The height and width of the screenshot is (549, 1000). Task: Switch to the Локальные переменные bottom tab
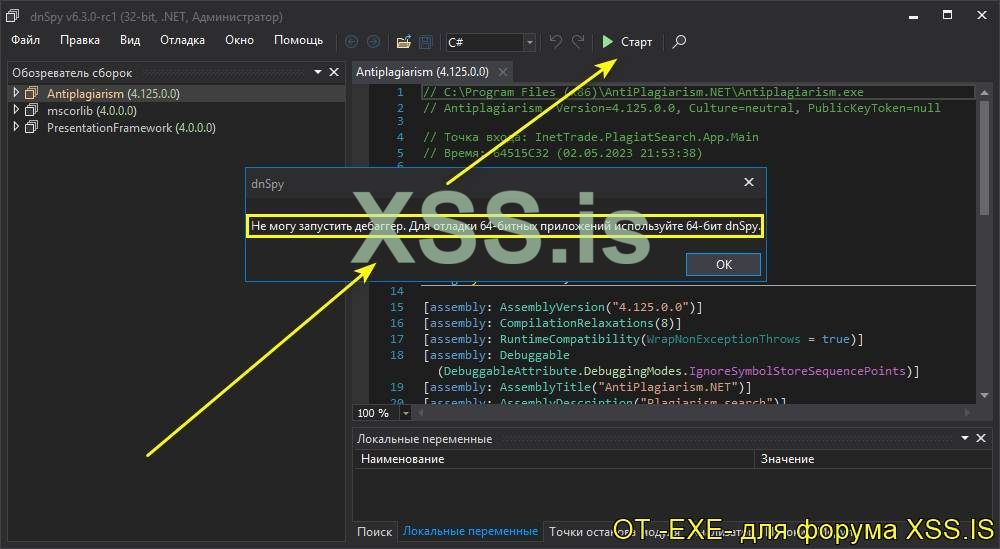470,531
